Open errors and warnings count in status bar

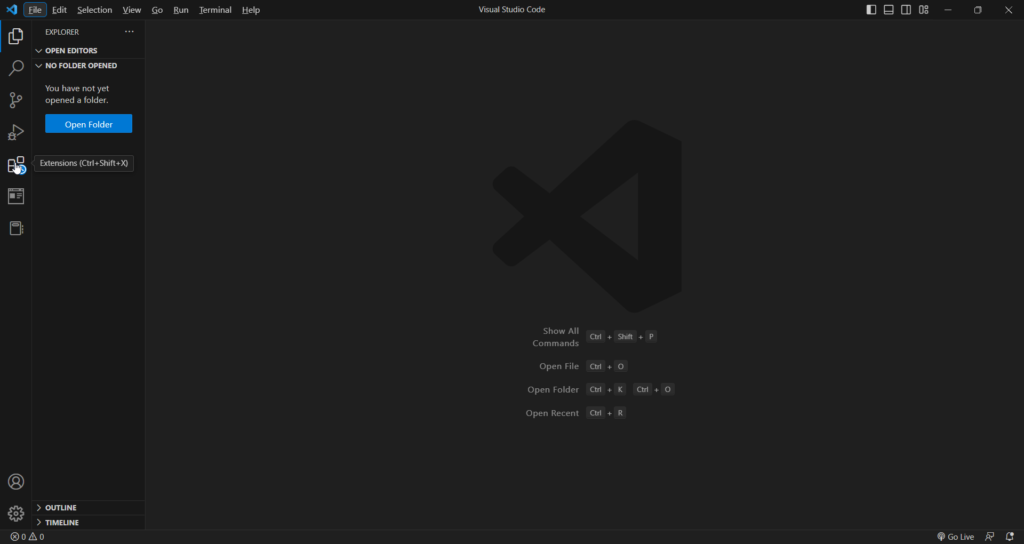click(27, 537)
